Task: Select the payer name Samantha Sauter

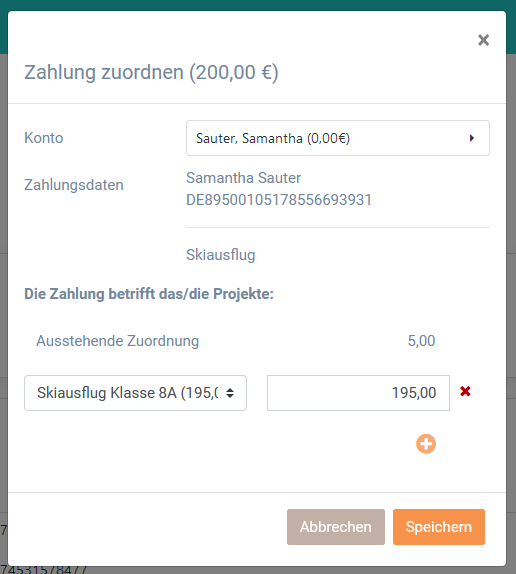Action: click(x=243, y=178)
